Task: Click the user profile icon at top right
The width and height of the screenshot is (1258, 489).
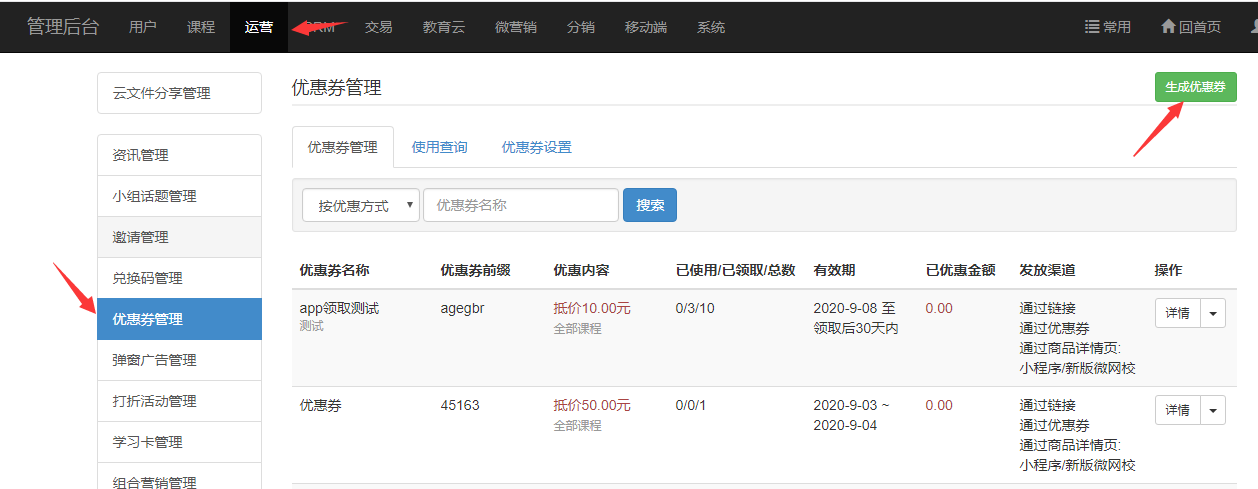Action: pos(1254,27)
